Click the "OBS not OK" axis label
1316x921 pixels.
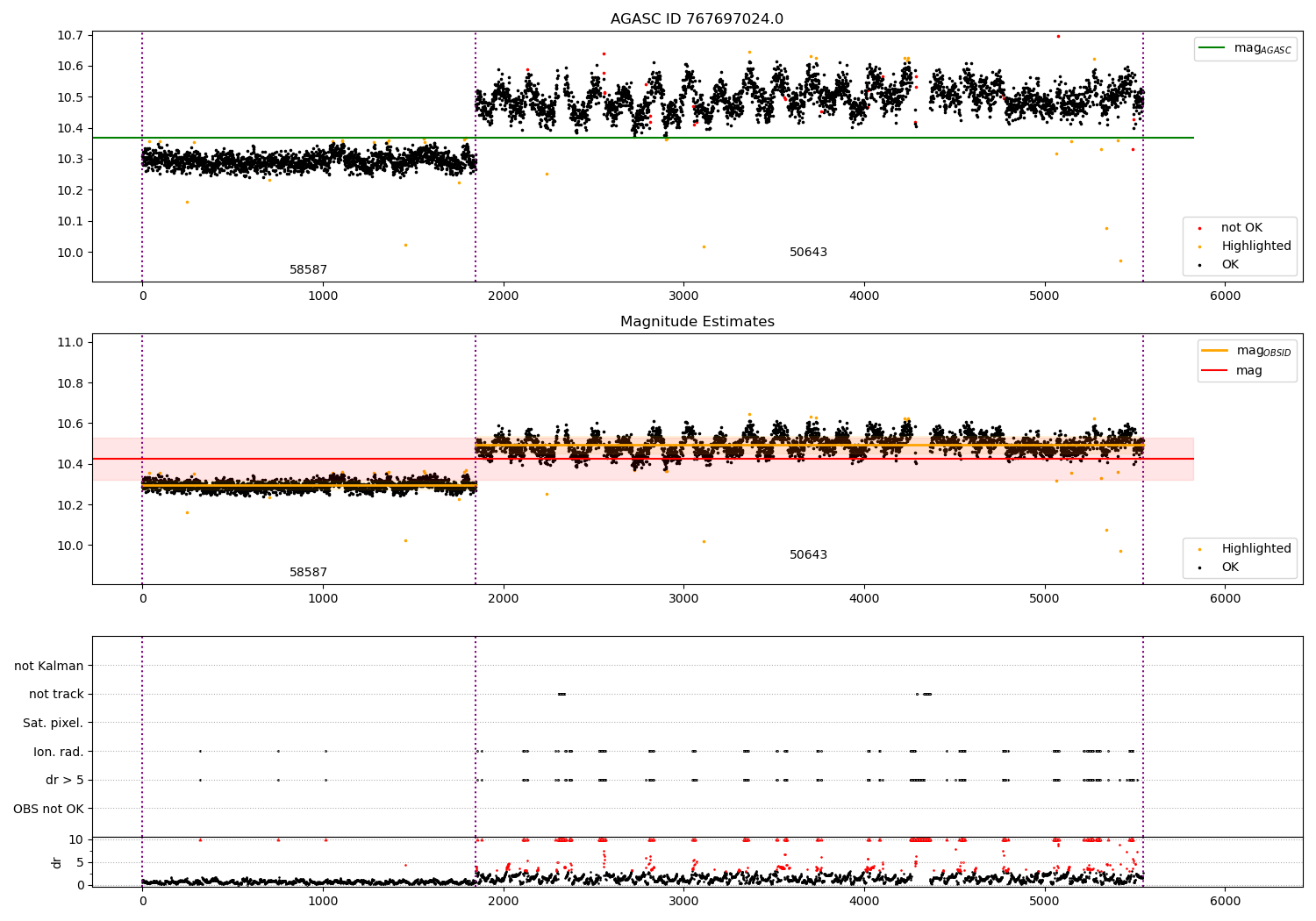48,809
